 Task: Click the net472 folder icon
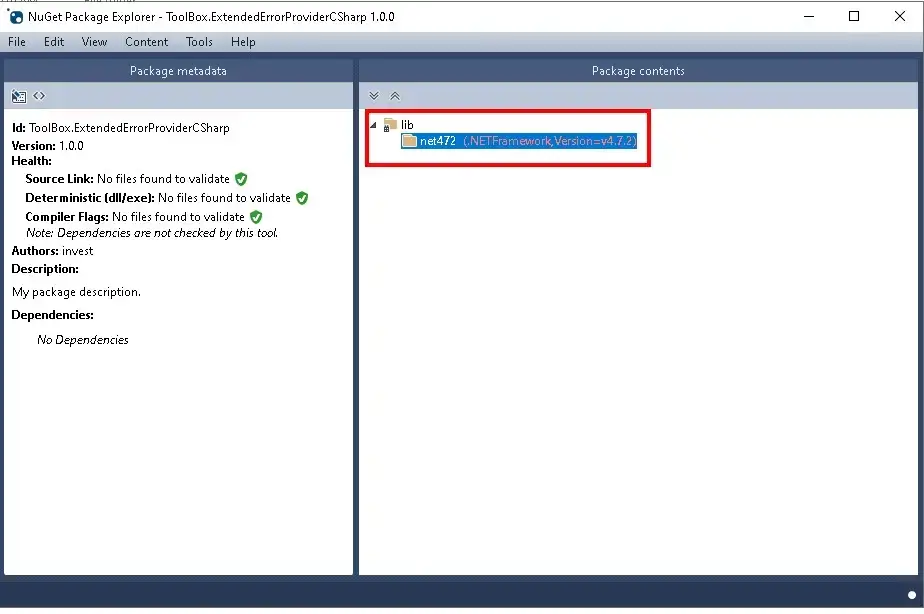pos(409,141)
